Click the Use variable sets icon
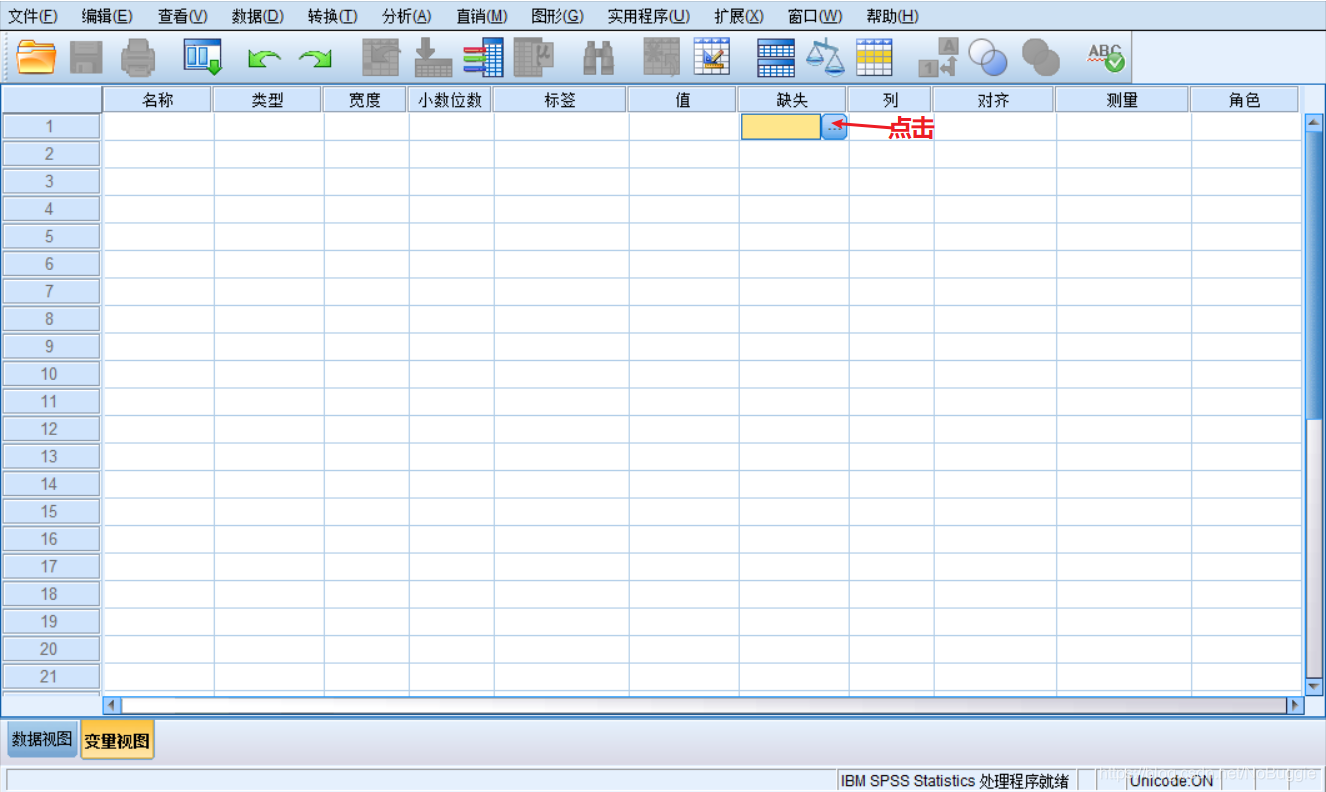Screen dimensions: 1326x792 pos(988,57)
